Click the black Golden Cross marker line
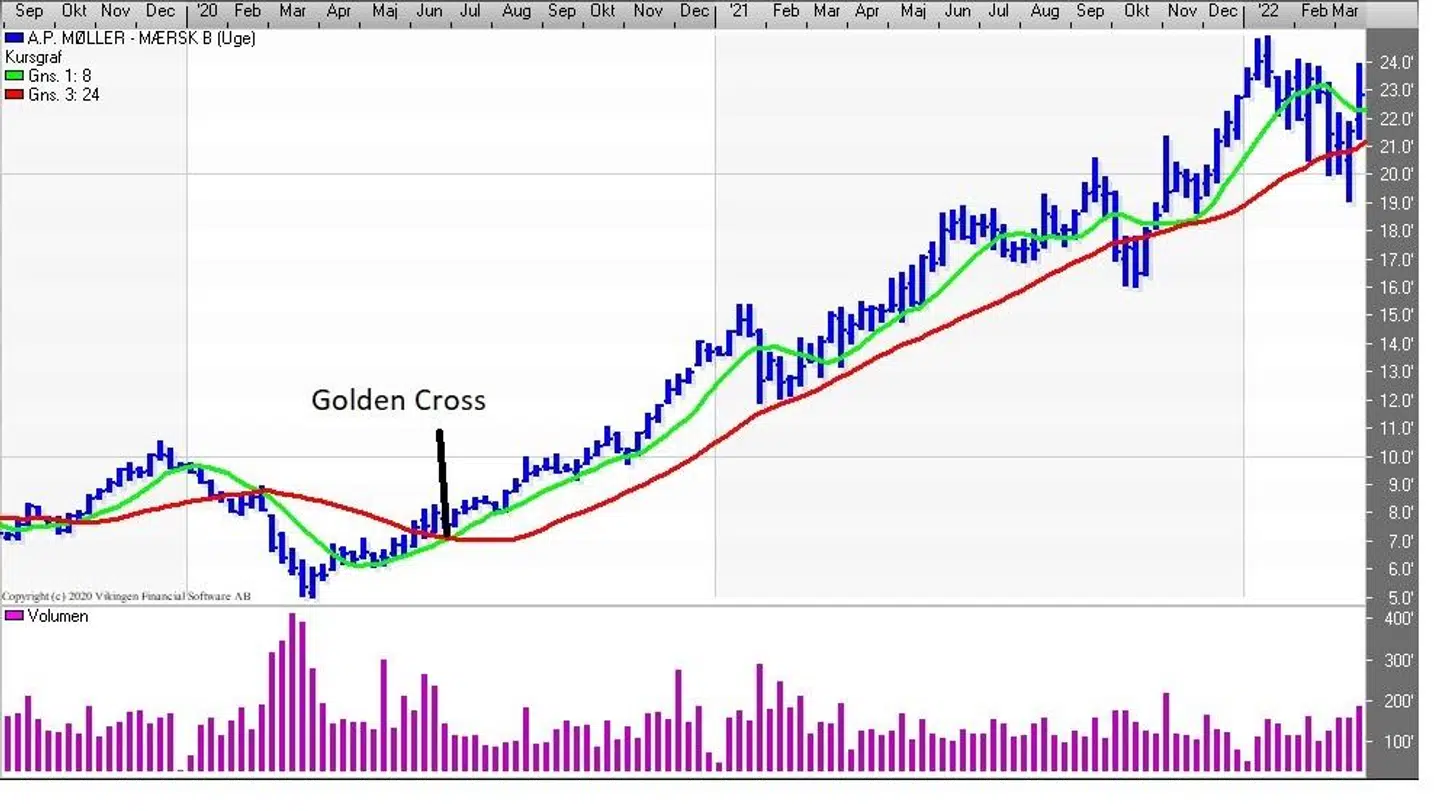This screenshot has width=1440, height=811. pyautogui.click(x=442, y=482)
